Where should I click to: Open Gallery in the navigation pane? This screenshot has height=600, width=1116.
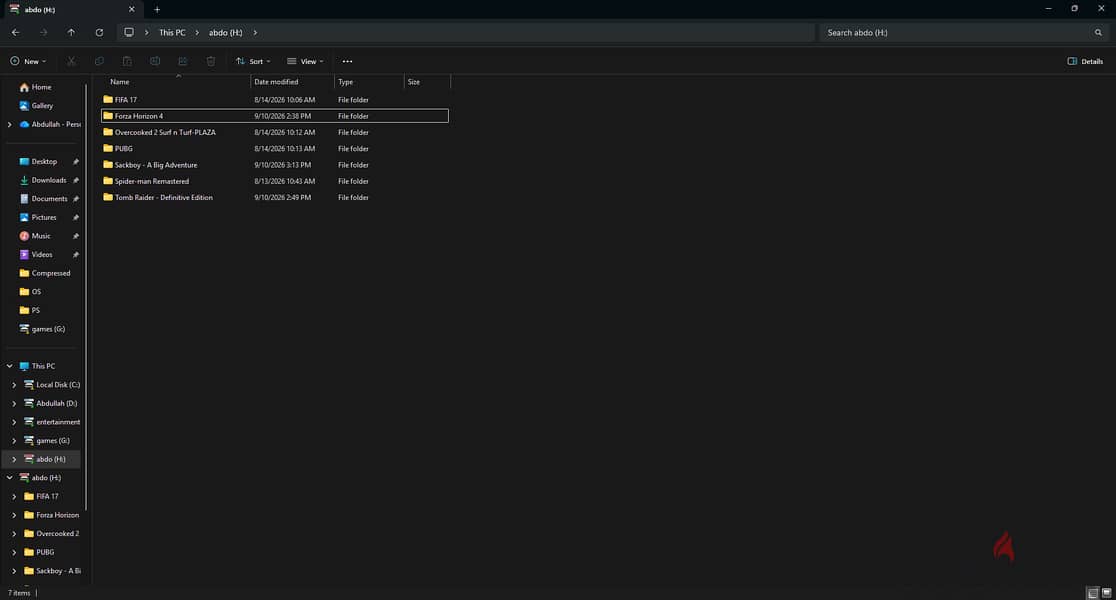[36, 106]
